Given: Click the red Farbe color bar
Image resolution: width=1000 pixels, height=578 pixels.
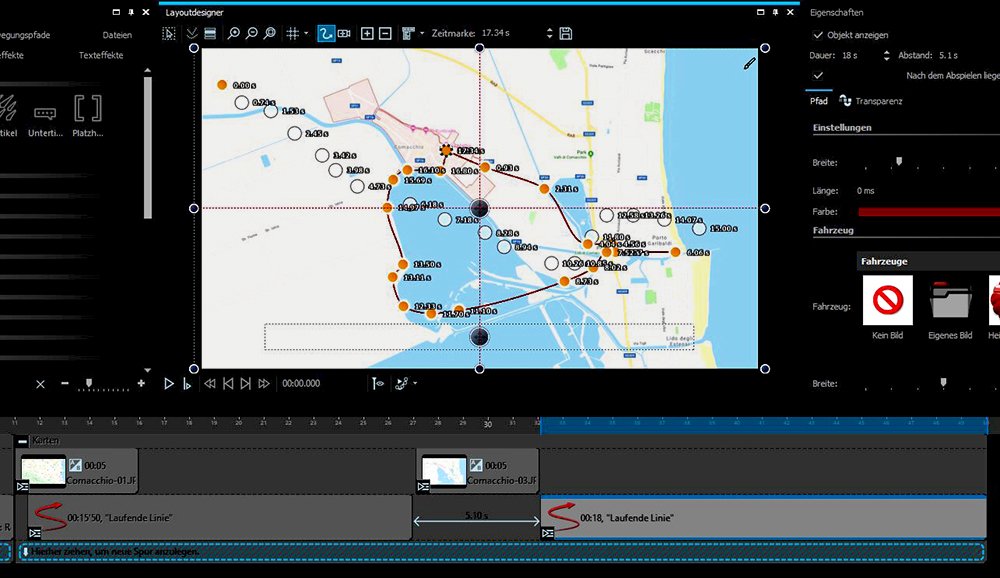Looking at the screenshot, I should click(928, 212).
